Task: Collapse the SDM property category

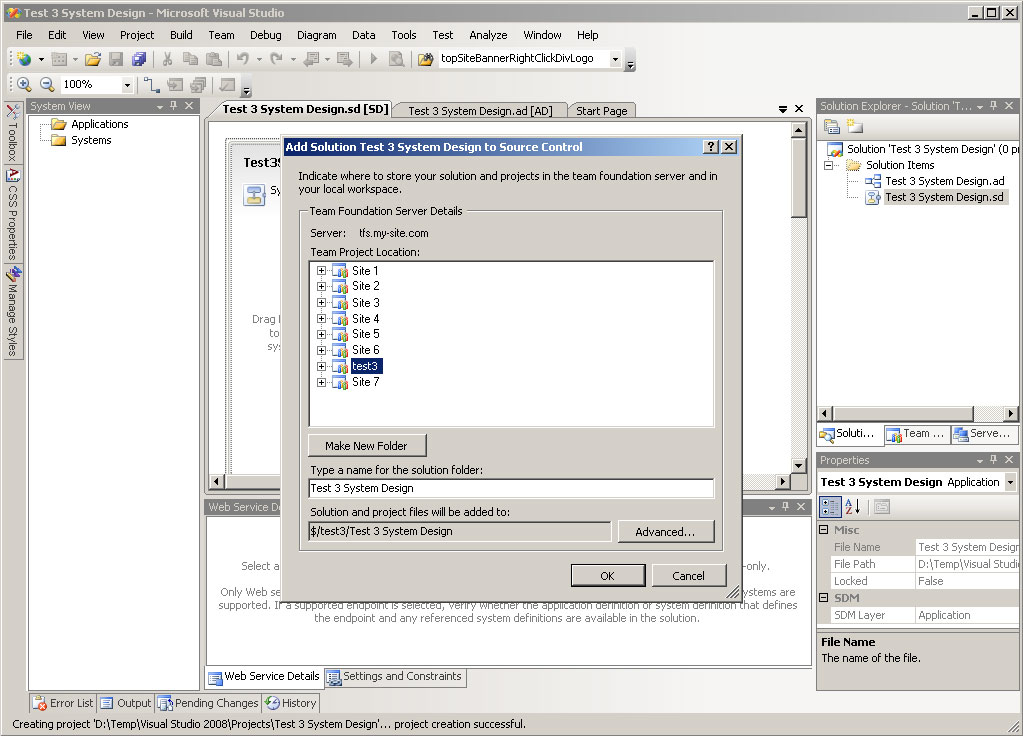Action: coord(824,598)
